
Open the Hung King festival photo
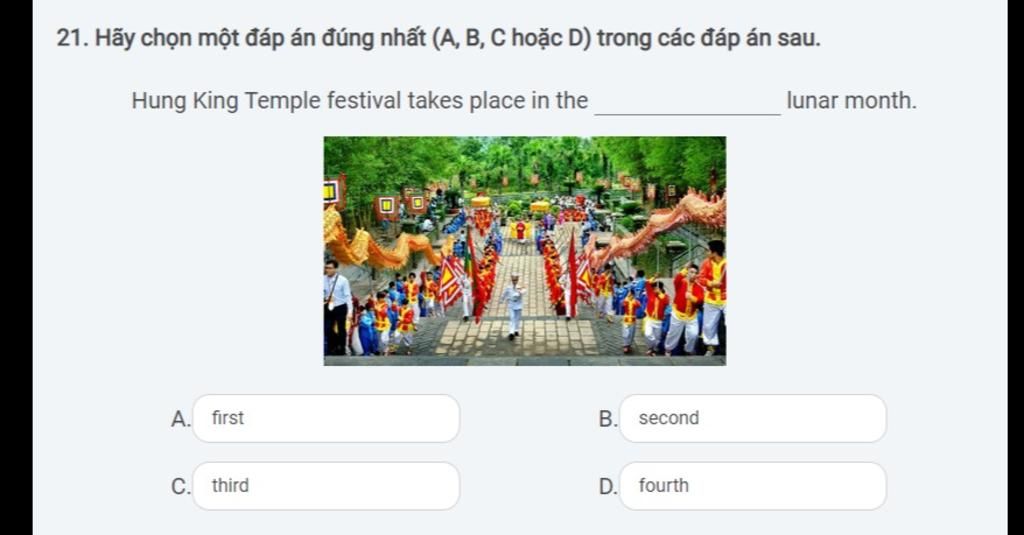tap(524, 251)
